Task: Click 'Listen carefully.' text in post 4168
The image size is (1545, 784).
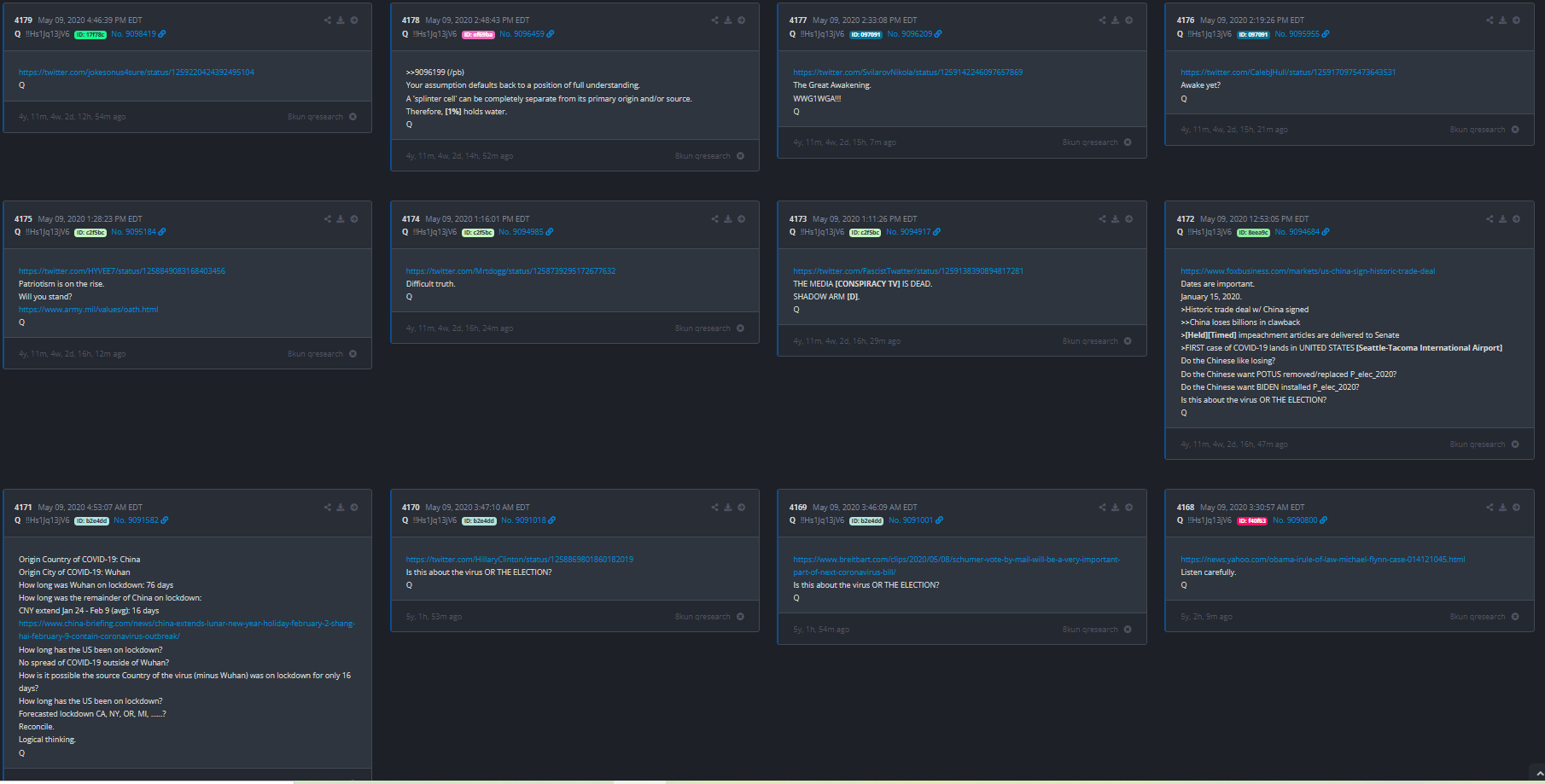Action: [x=1208, y=572]
